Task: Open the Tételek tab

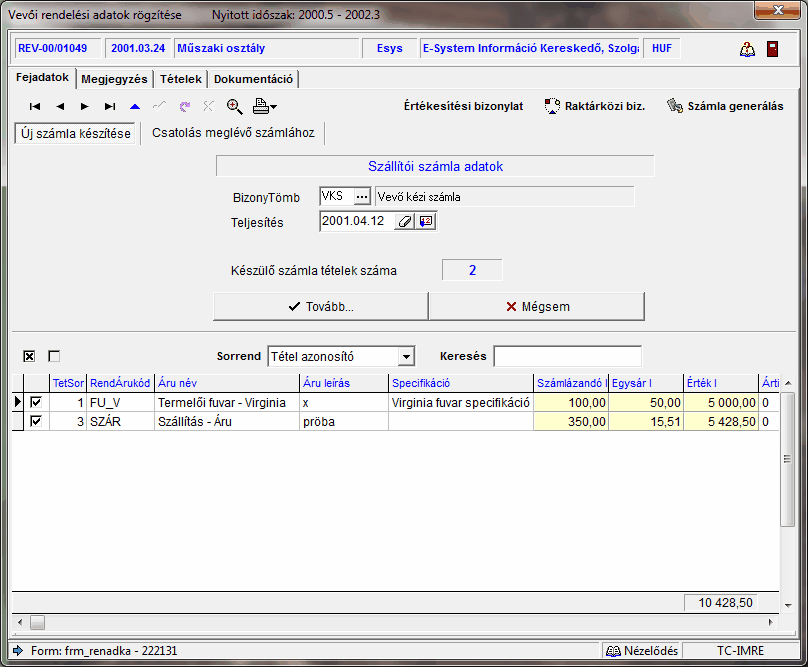Action: pyautogui.click(x=180, y=79)
